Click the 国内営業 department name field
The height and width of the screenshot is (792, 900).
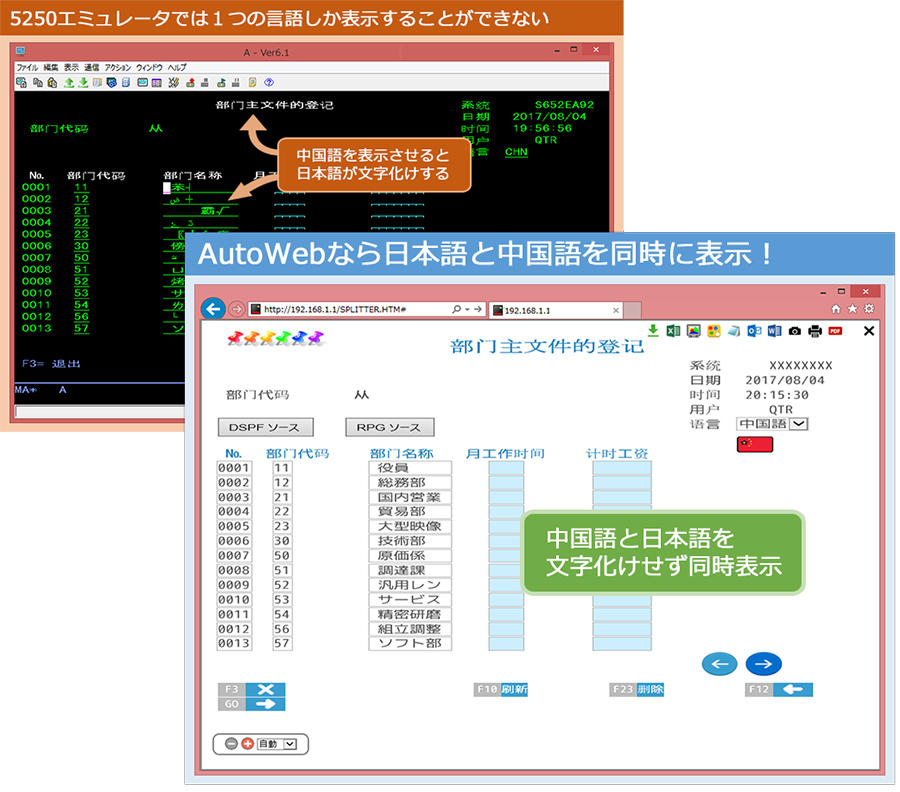410,497
